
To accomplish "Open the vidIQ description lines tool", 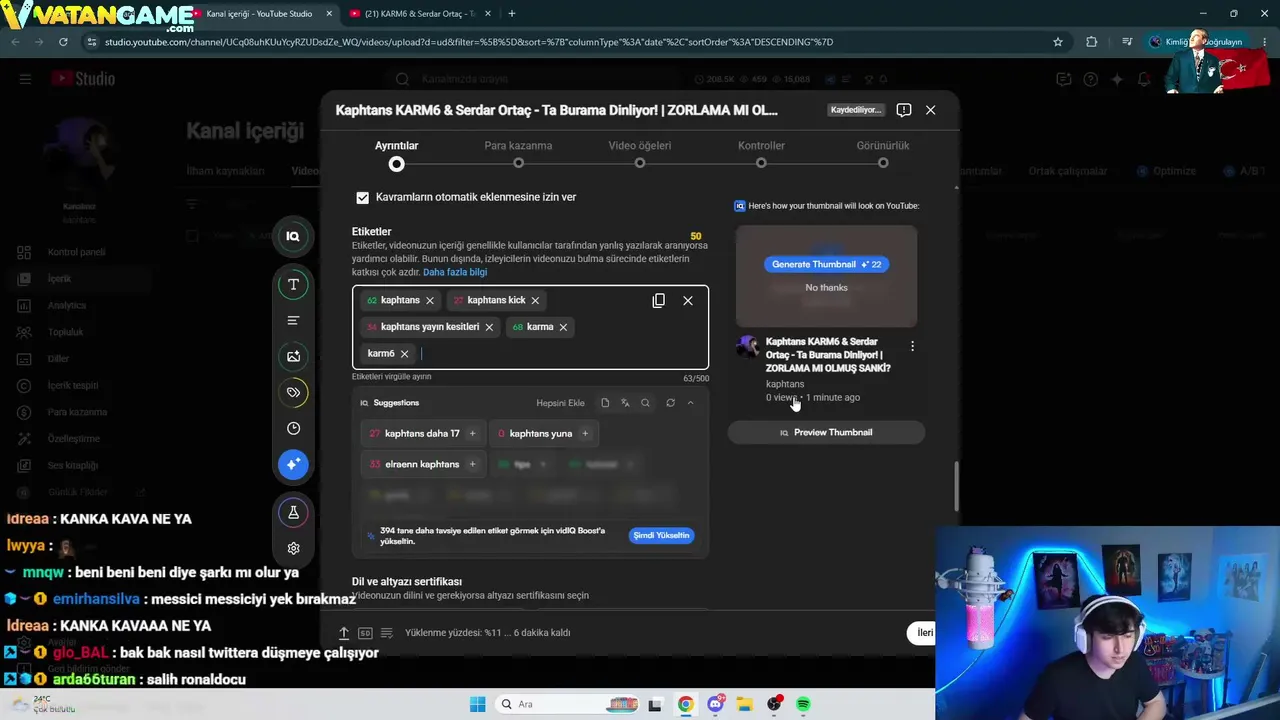I will point(293,320).
